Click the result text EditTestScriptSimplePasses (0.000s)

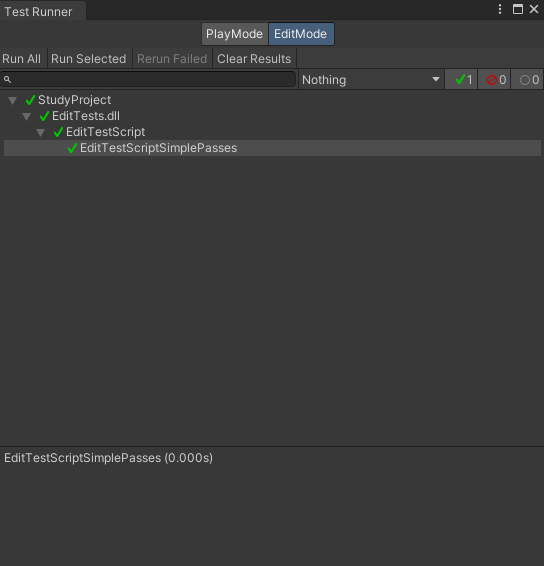pos(108,458)
